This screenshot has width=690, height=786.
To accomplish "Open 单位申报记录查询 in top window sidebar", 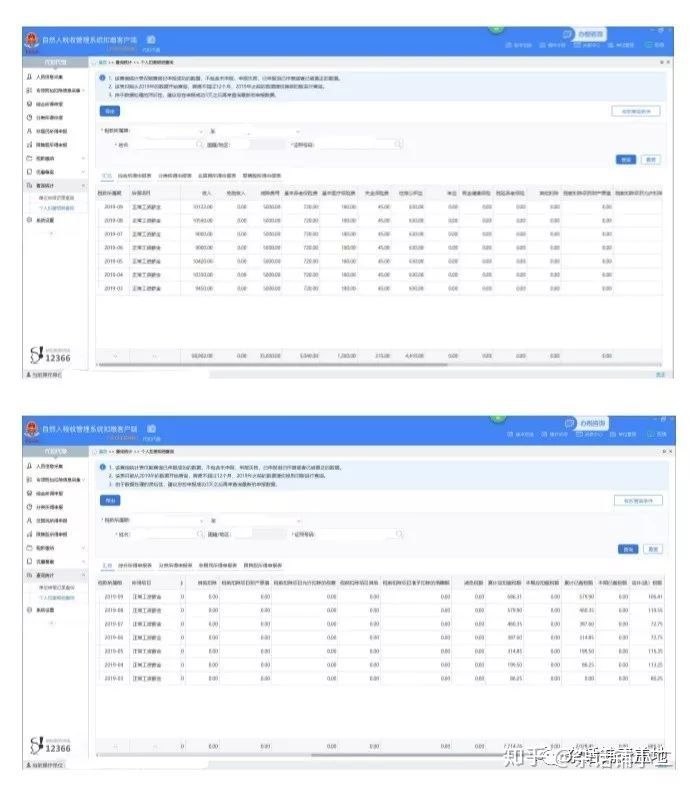I will pos(56,198).
